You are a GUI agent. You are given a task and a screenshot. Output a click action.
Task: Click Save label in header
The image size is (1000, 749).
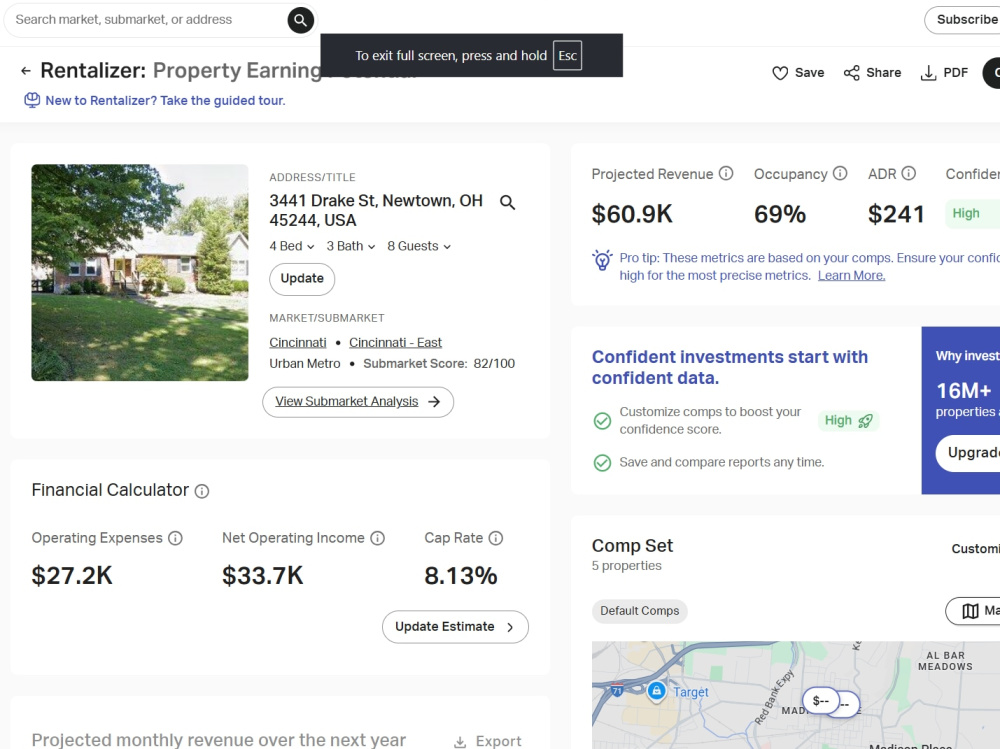point(809,73)
